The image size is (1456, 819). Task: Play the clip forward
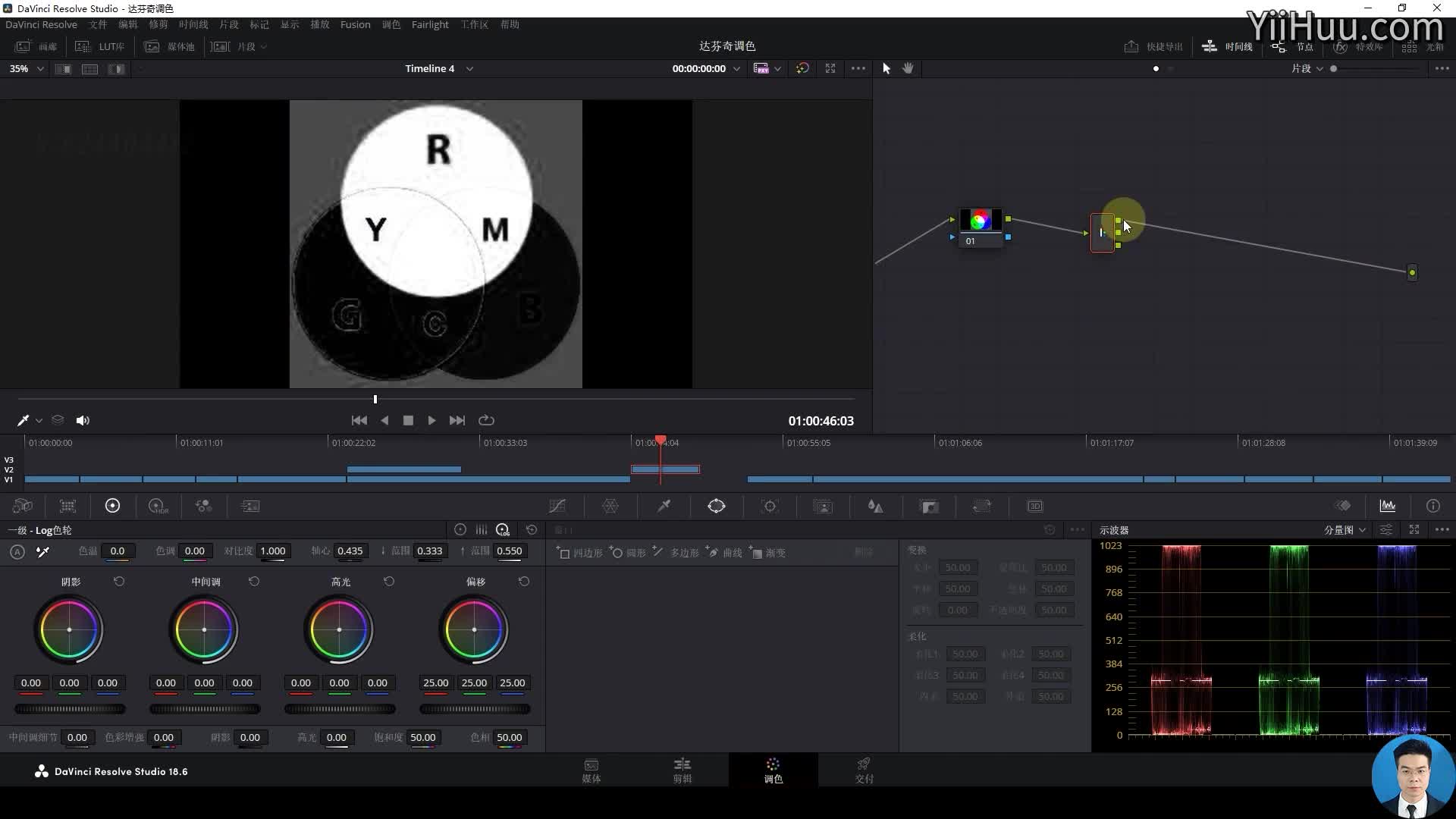(x=431, y=420)
